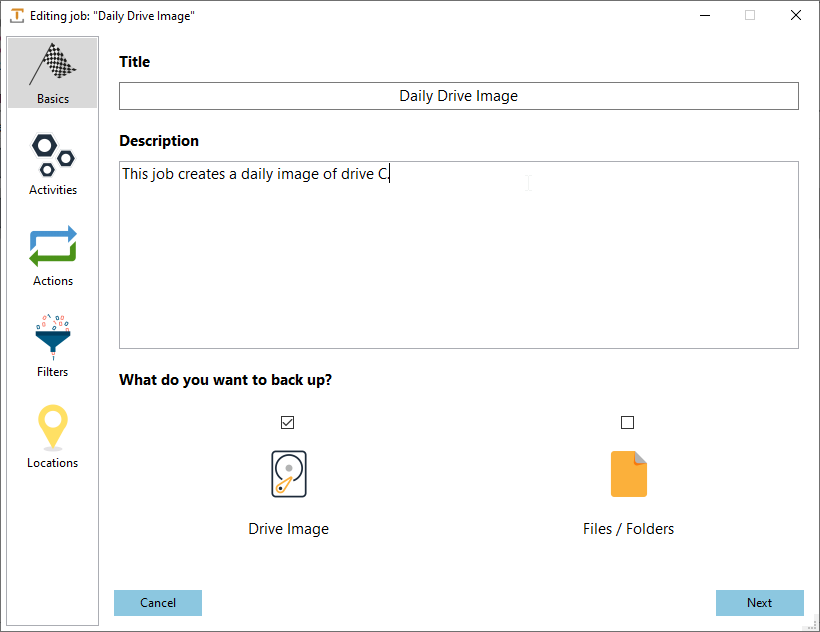The height and width of the screenshot is (632, 820).
Task: Open the Activities gears icon
Action: [52, 155]
